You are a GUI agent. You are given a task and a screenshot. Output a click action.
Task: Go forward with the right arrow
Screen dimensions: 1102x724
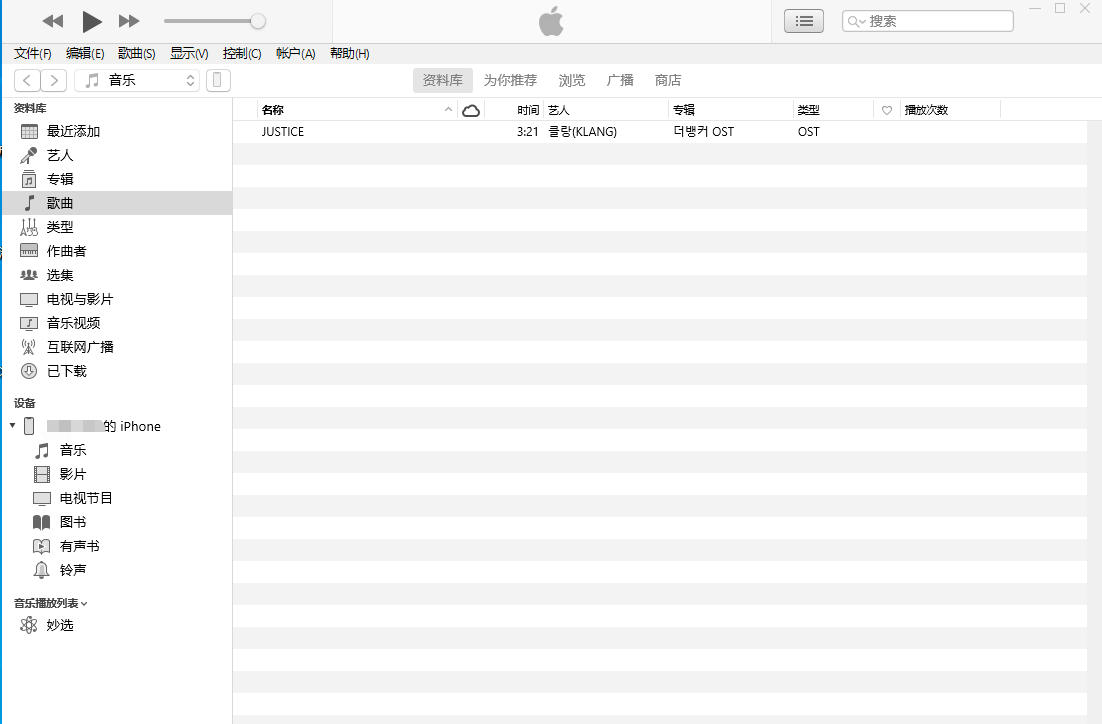54,81
